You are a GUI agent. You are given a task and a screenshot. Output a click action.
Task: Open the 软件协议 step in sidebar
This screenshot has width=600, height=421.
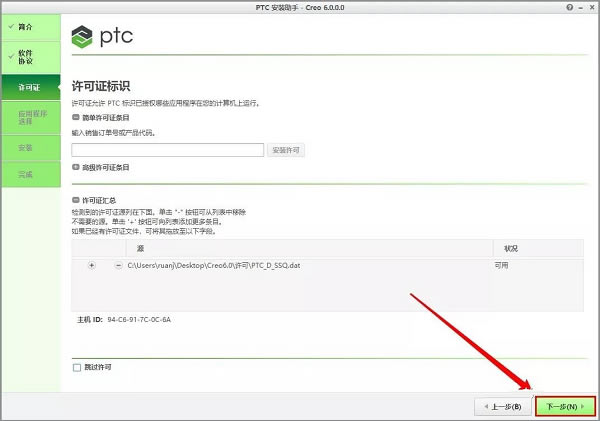pos(31,57)
